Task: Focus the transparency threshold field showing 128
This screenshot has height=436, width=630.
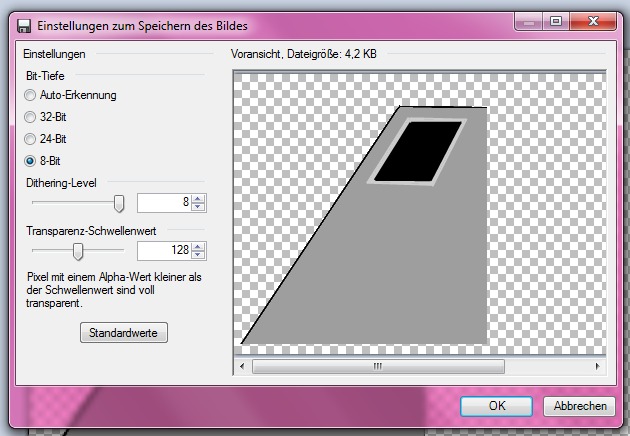Action: (164, 251)
